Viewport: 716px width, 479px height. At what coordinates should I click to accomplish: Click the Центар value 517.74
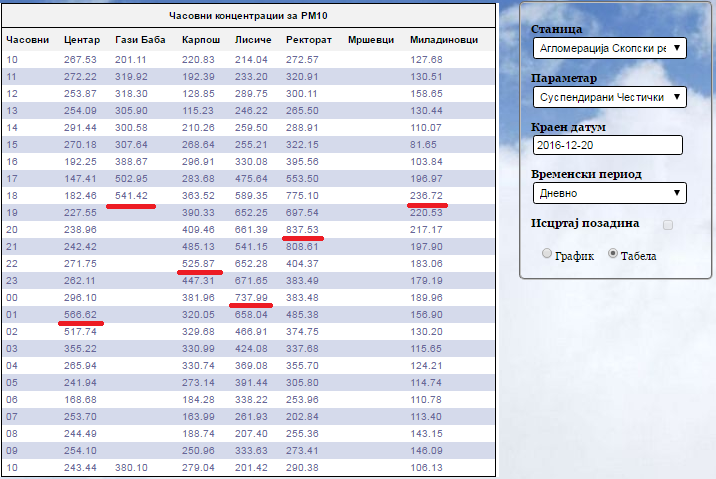coord(80,332)
